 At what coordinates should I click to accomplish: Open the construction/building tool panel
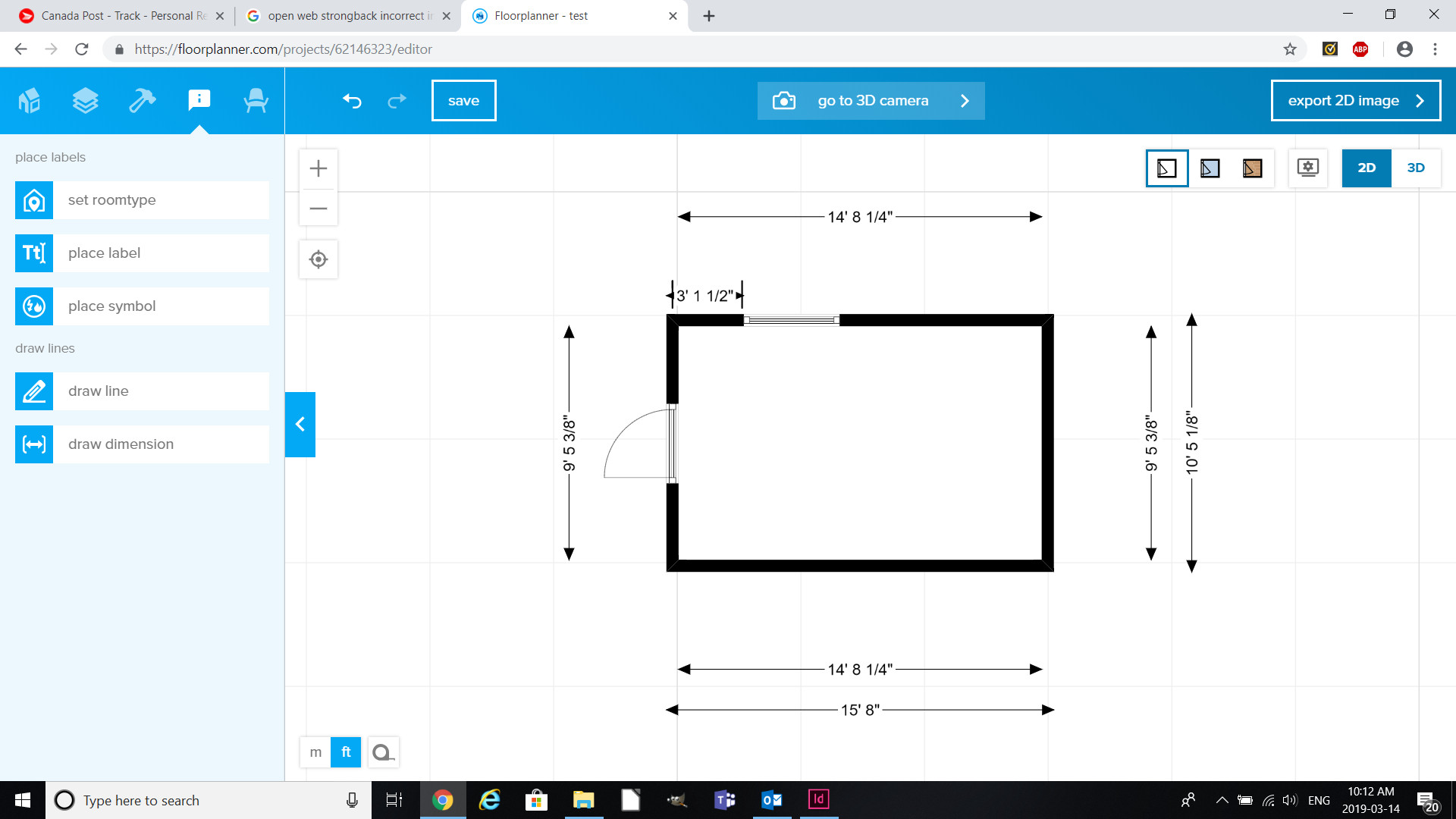[x=30, y=100]
